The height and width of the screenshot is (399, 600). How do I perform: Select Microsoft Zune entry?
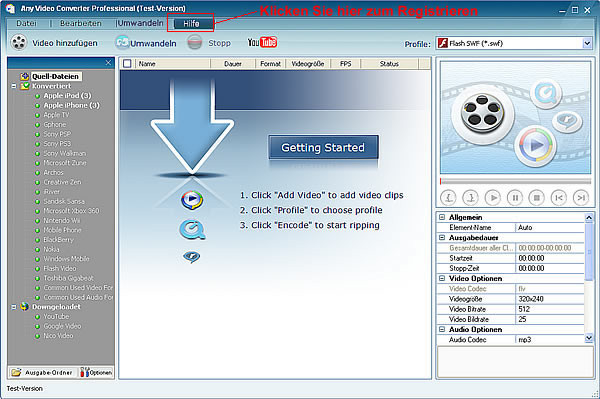(x=65, y=163)
